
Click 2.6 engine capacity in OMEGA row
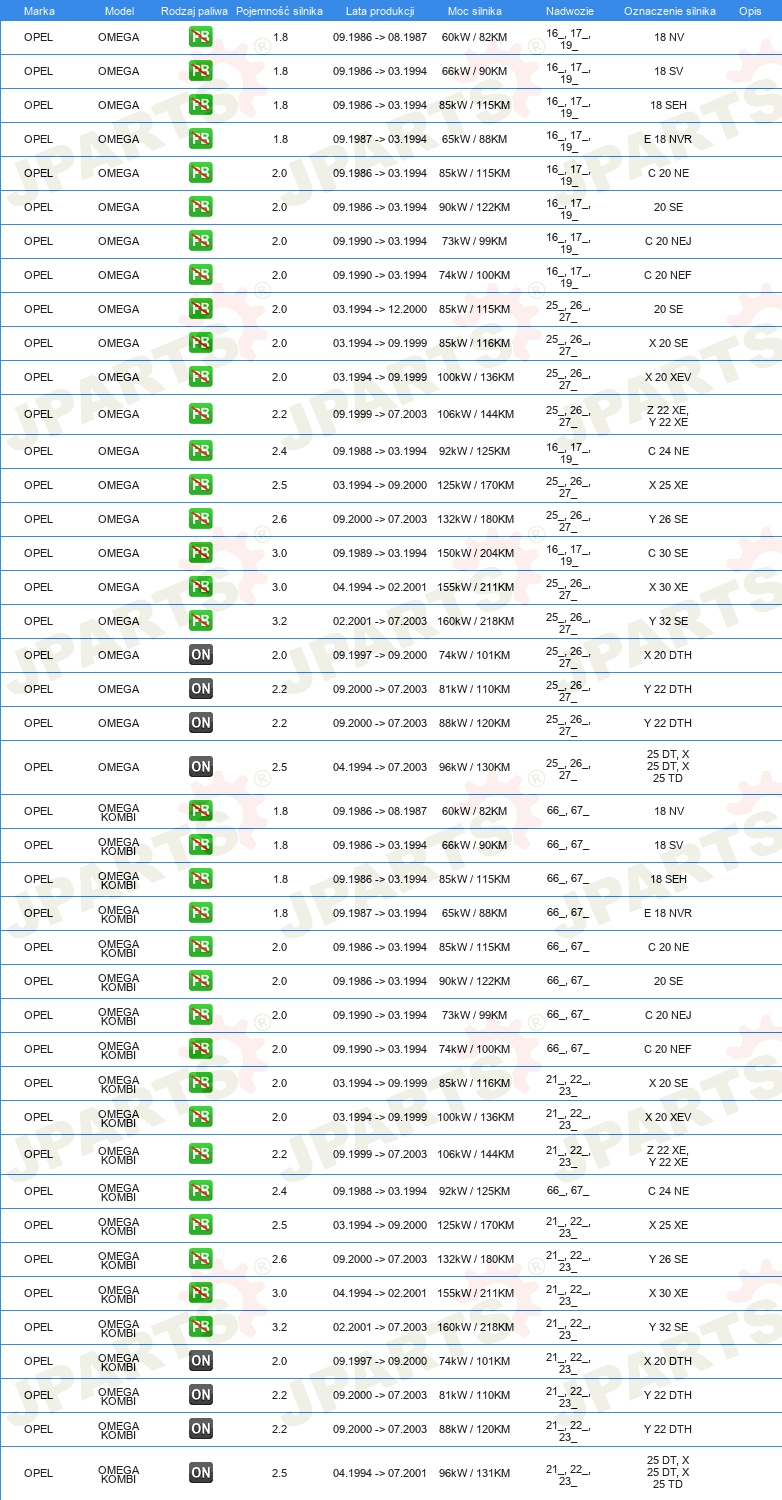coord(280,520)
